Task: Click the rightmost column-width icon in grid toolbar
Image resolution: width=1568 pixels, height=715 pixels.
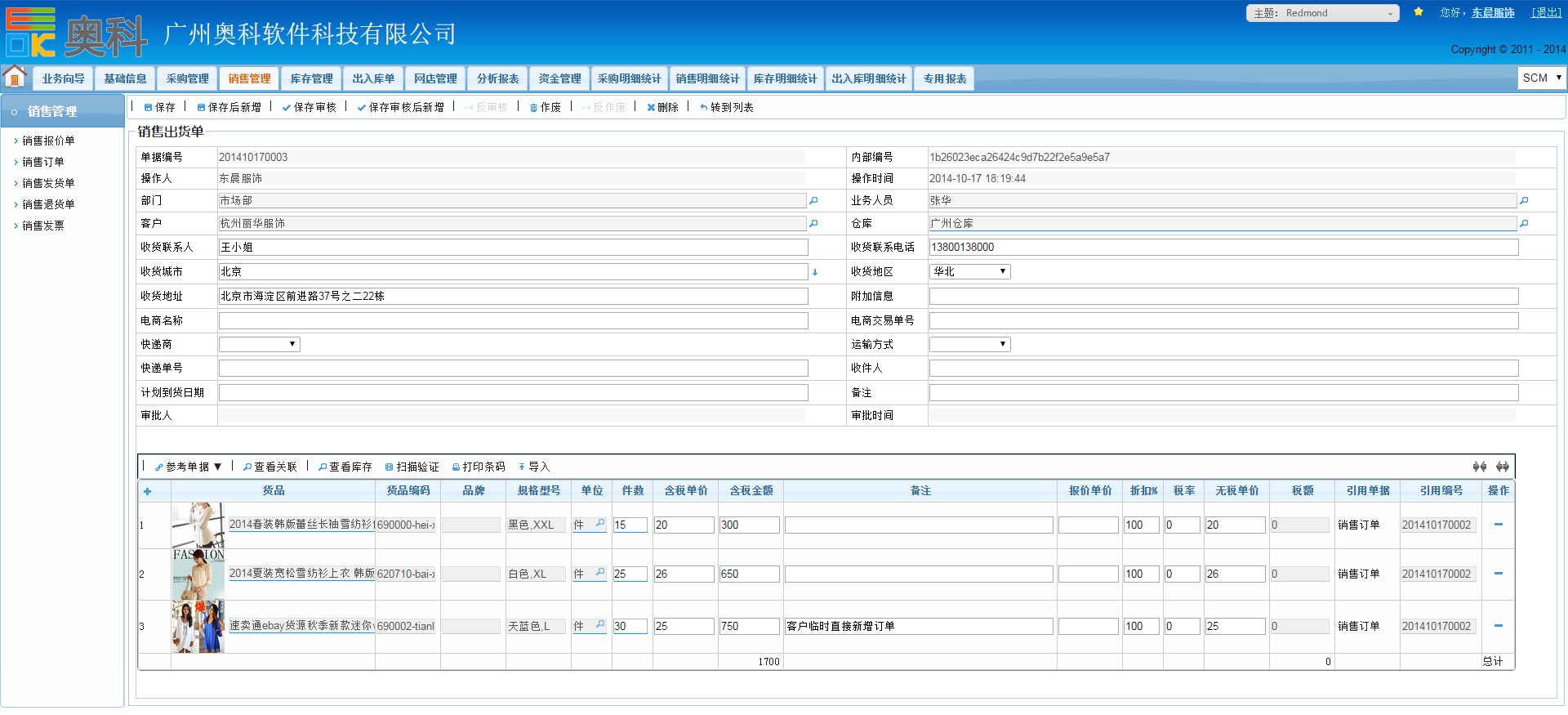Action: point(1502,467)
